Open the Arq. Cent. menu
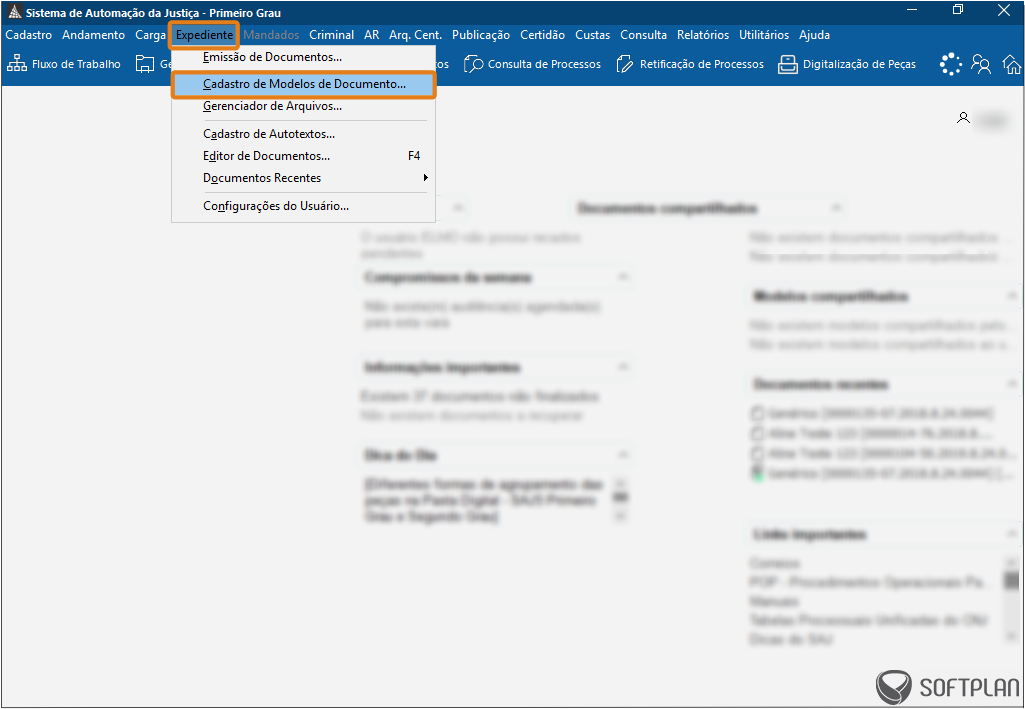 click(x=416, y=35)
